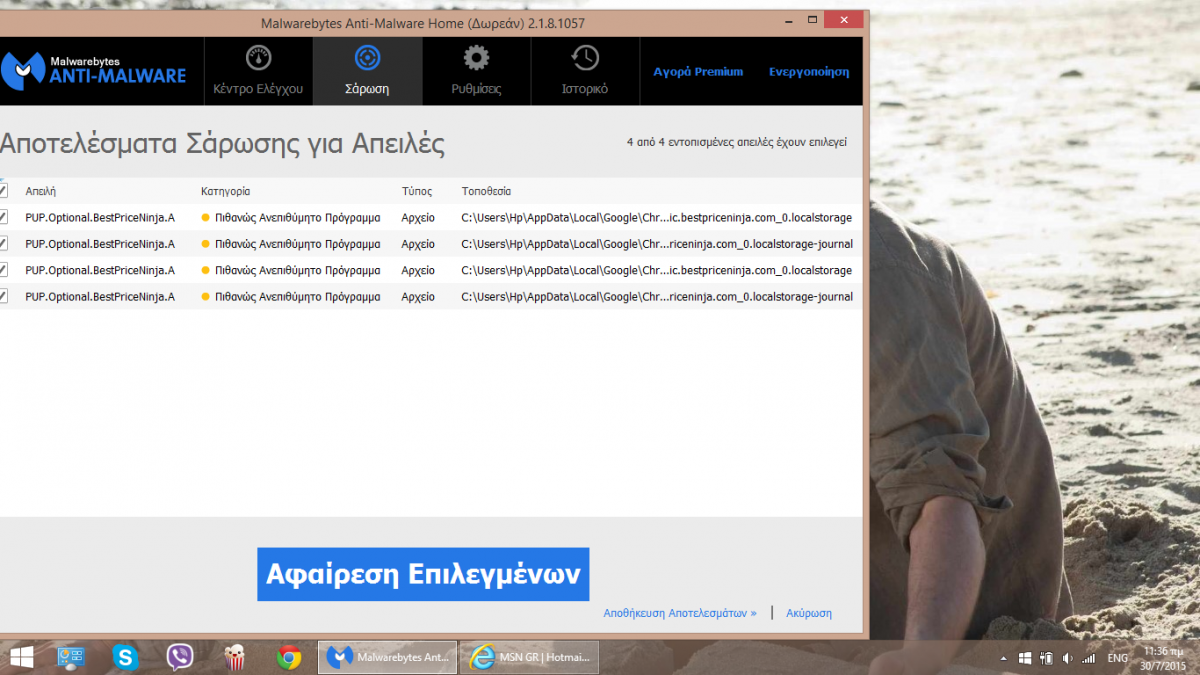Launch Viber from the taskbar
The width and height of the screenshot is (1200, 675).
pos(180,657)
